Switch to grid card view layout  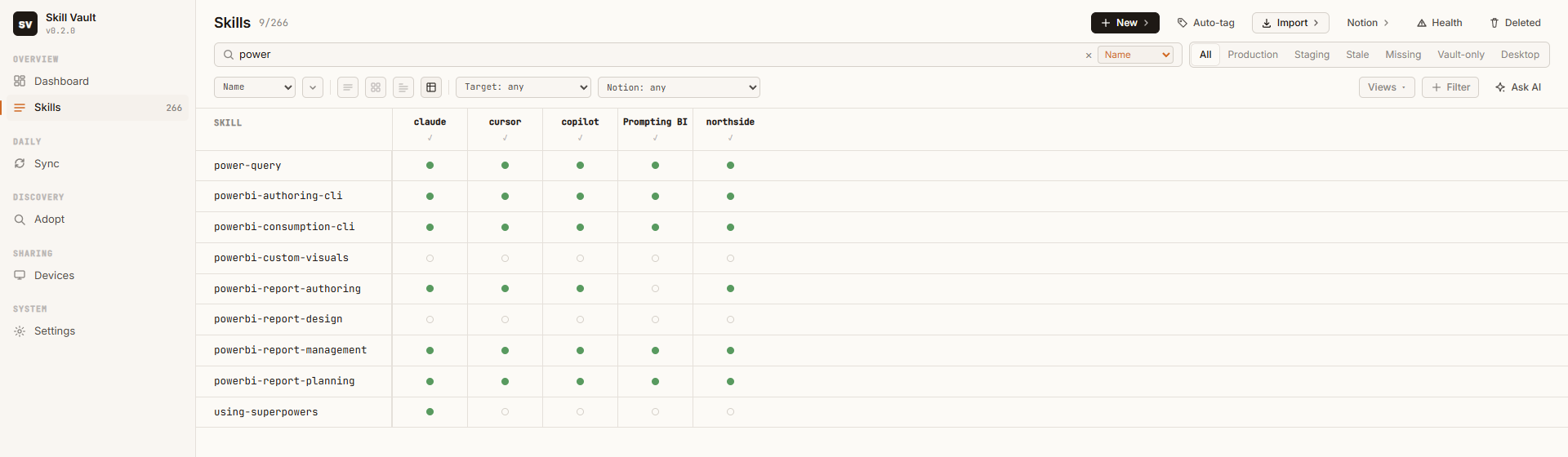tap(376, 87)
